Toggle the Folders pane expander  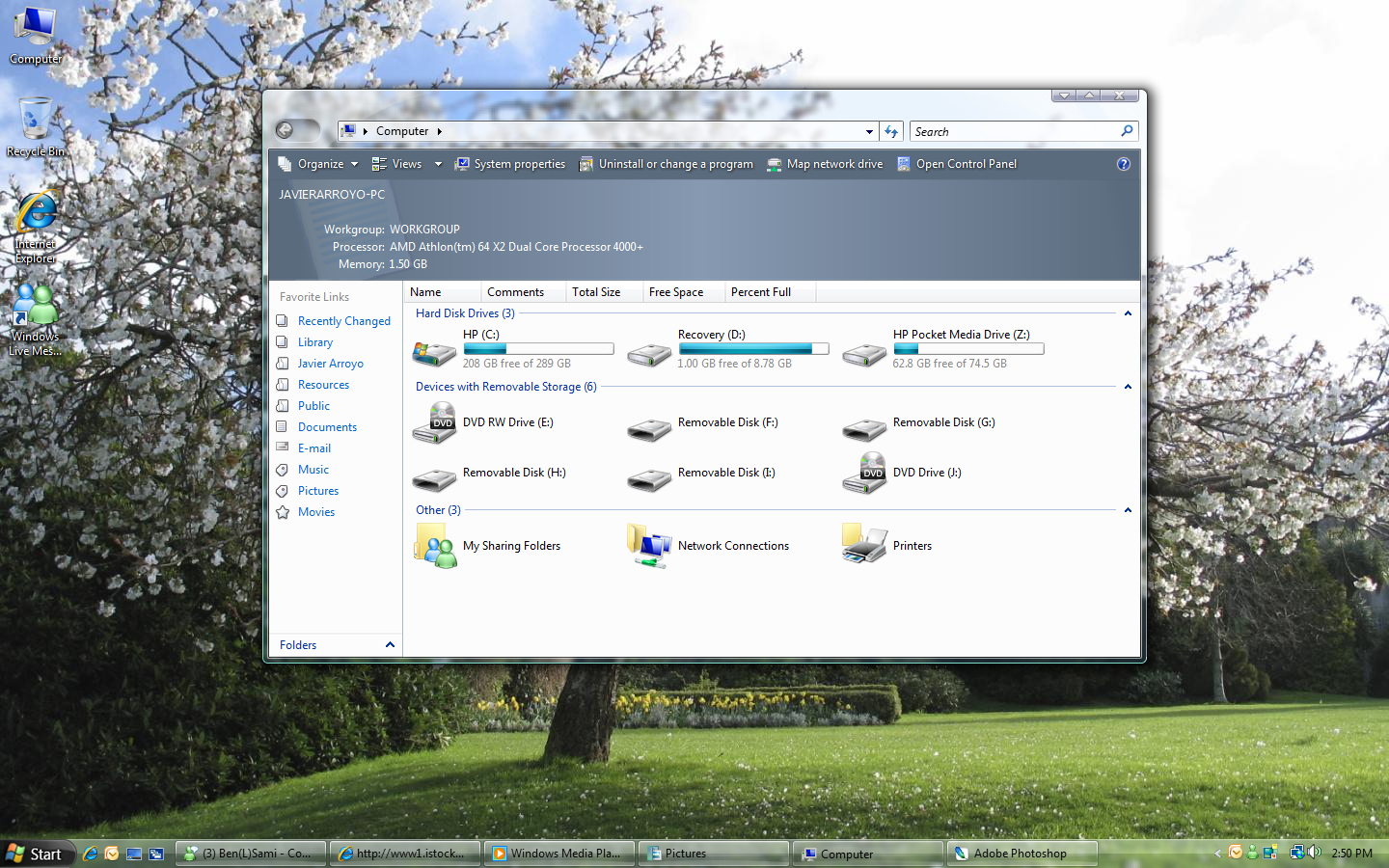tap(390, 645)
